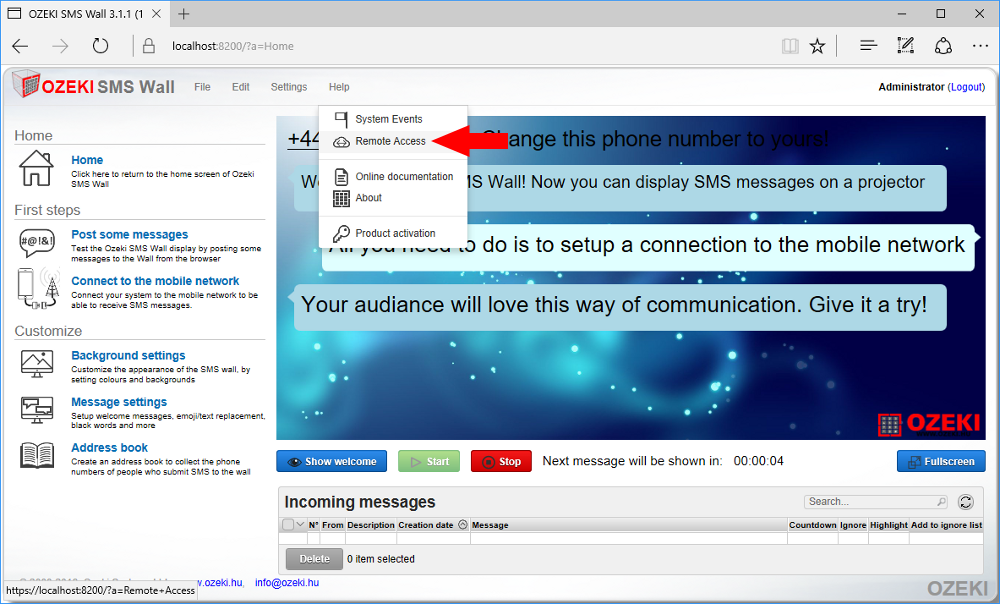The width and height of the screenshot is (1000, 604).
Task: Toggle Creation date sort order arrow
Action: (463, 525)
